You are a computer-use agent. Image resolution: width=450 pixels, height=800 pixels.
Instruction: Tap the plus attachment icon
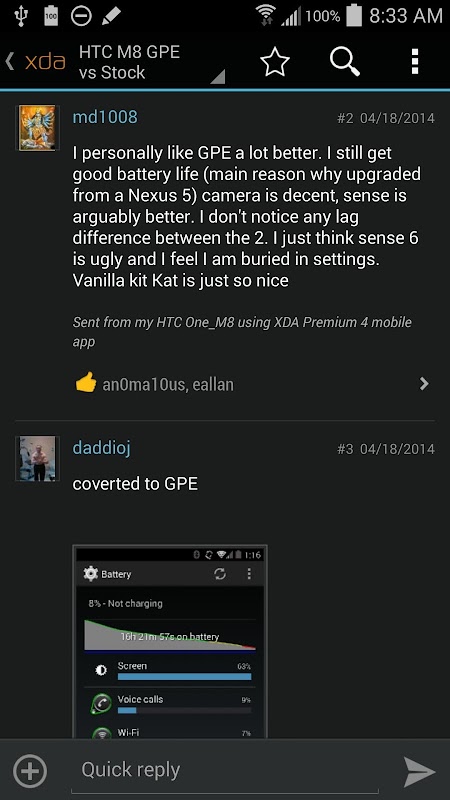(x=30, y=771)
